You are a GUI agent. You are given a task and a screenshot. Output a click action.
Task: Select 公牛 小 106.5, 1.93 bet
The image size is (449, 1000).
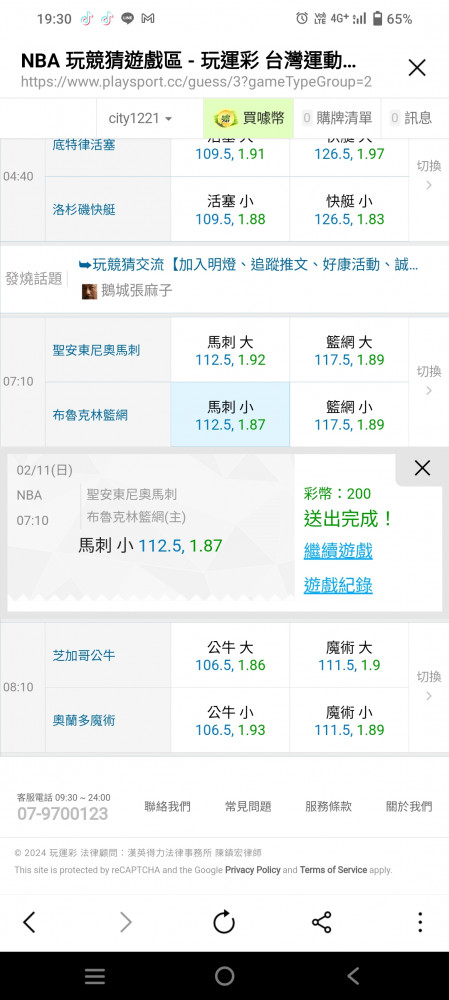230,720
